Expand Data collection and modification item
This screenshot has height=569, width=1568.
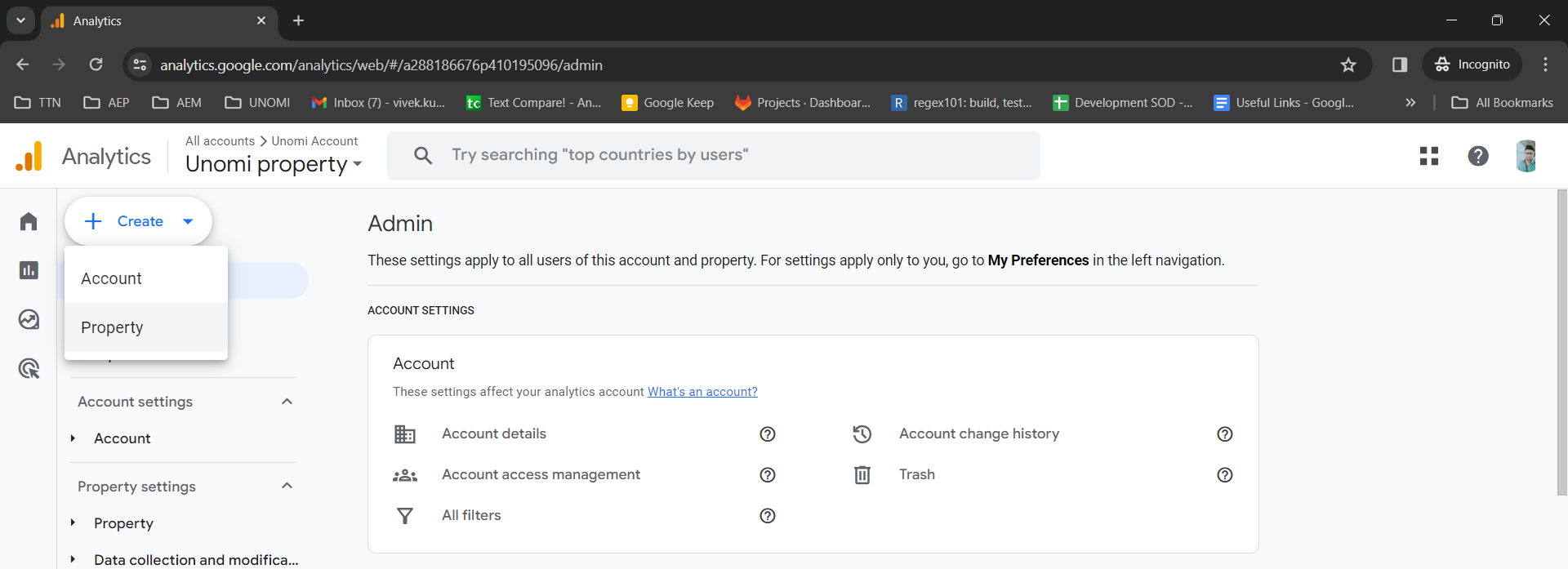[73, 560]
